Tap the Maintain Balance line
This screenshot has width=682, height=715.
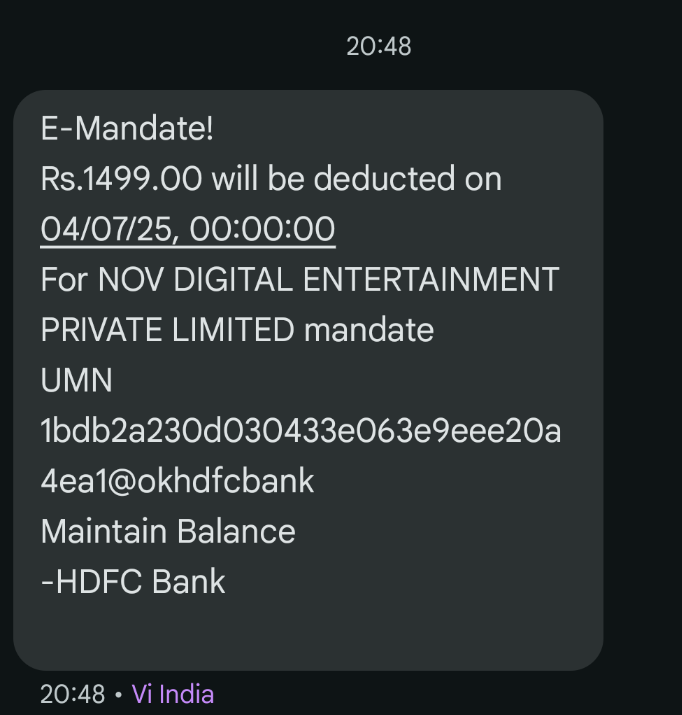[168, 531]
